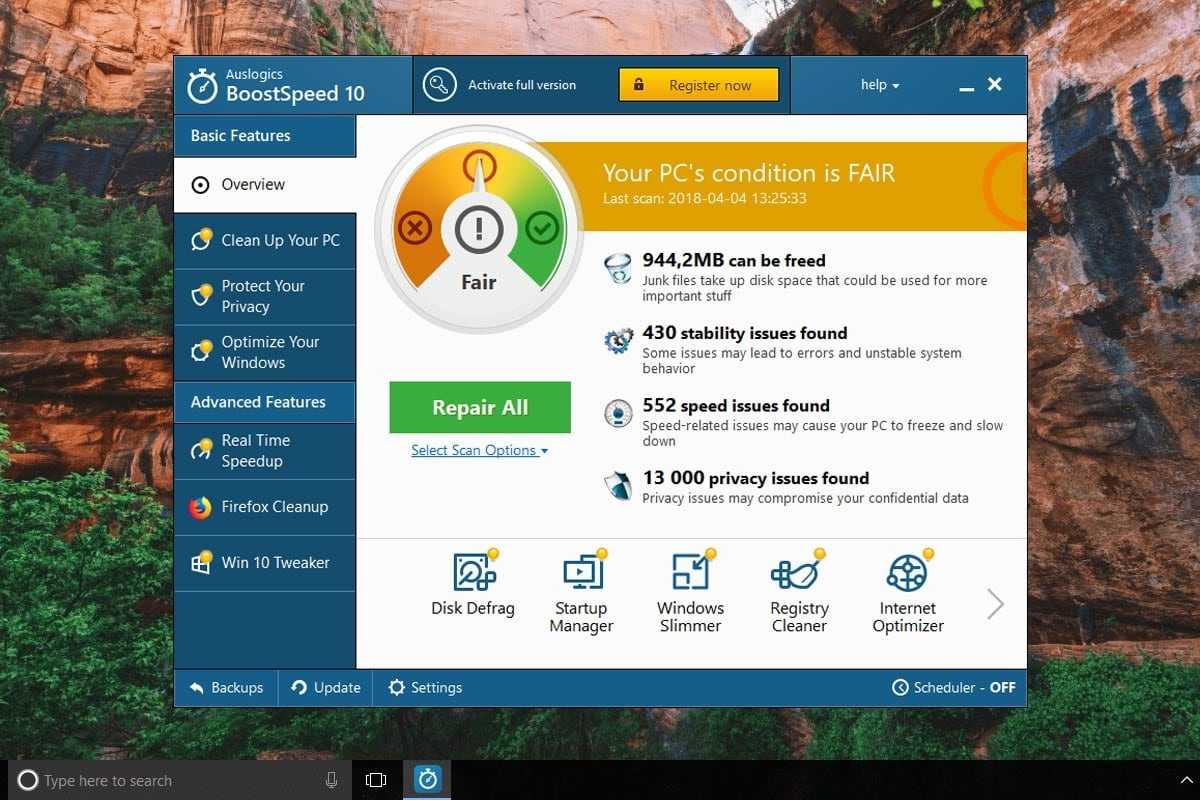Open Settings in the bottom bar
The width and height of the screenshot is (1200, 800).
click(425, 688)
